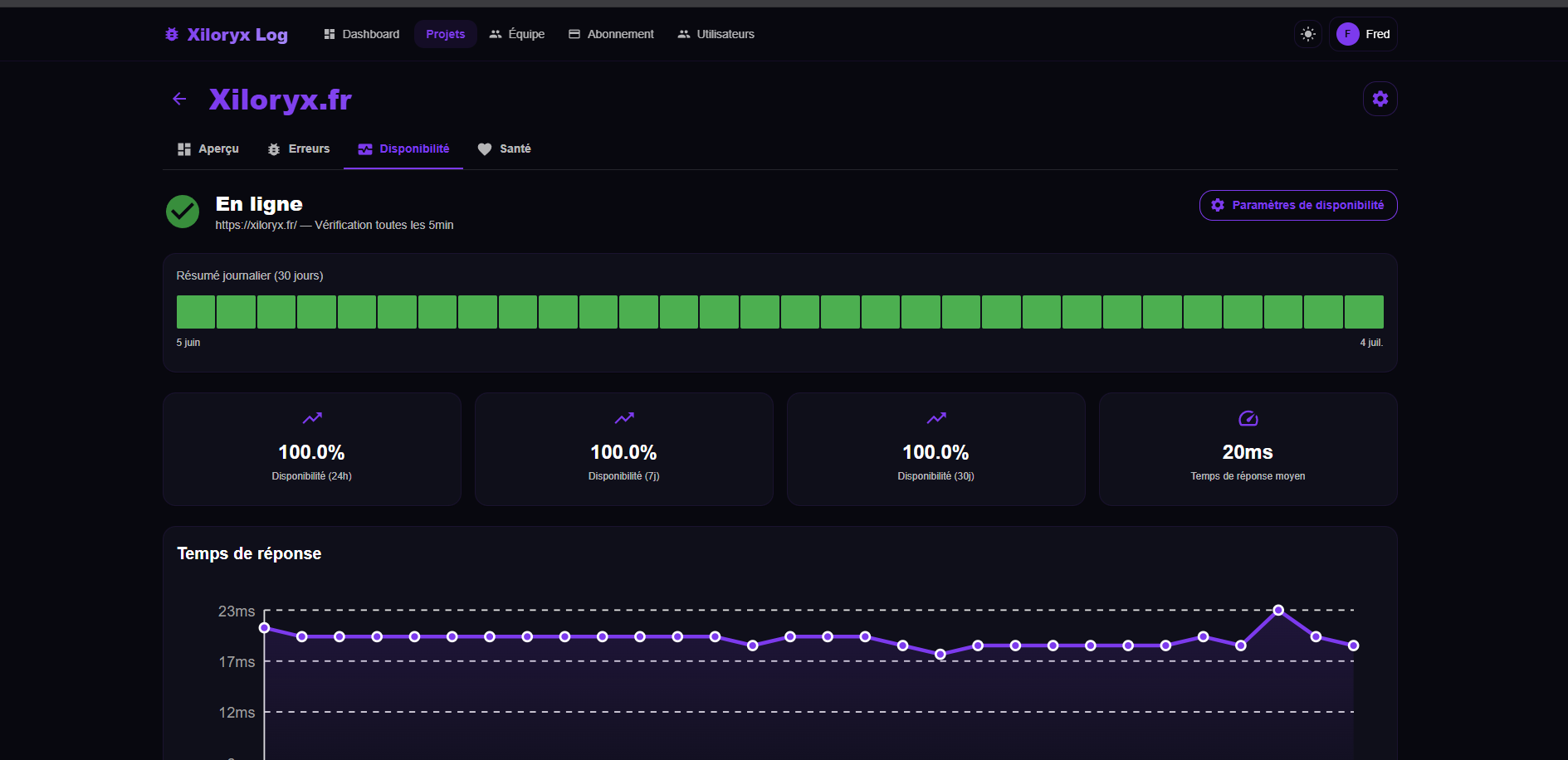The image size is (1568, 760).
Task: Toggle the light/dark theme sun icon
Action: pyautogui.click(x=1308, y=34)
